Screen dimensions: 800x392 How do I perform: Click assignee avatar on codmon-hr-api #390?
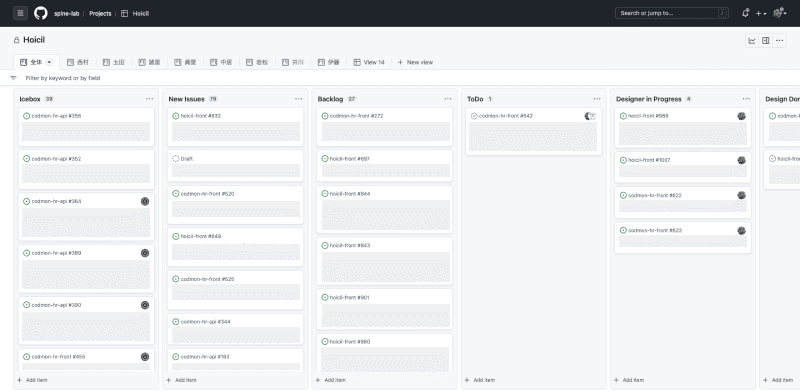tap(145, 305)
